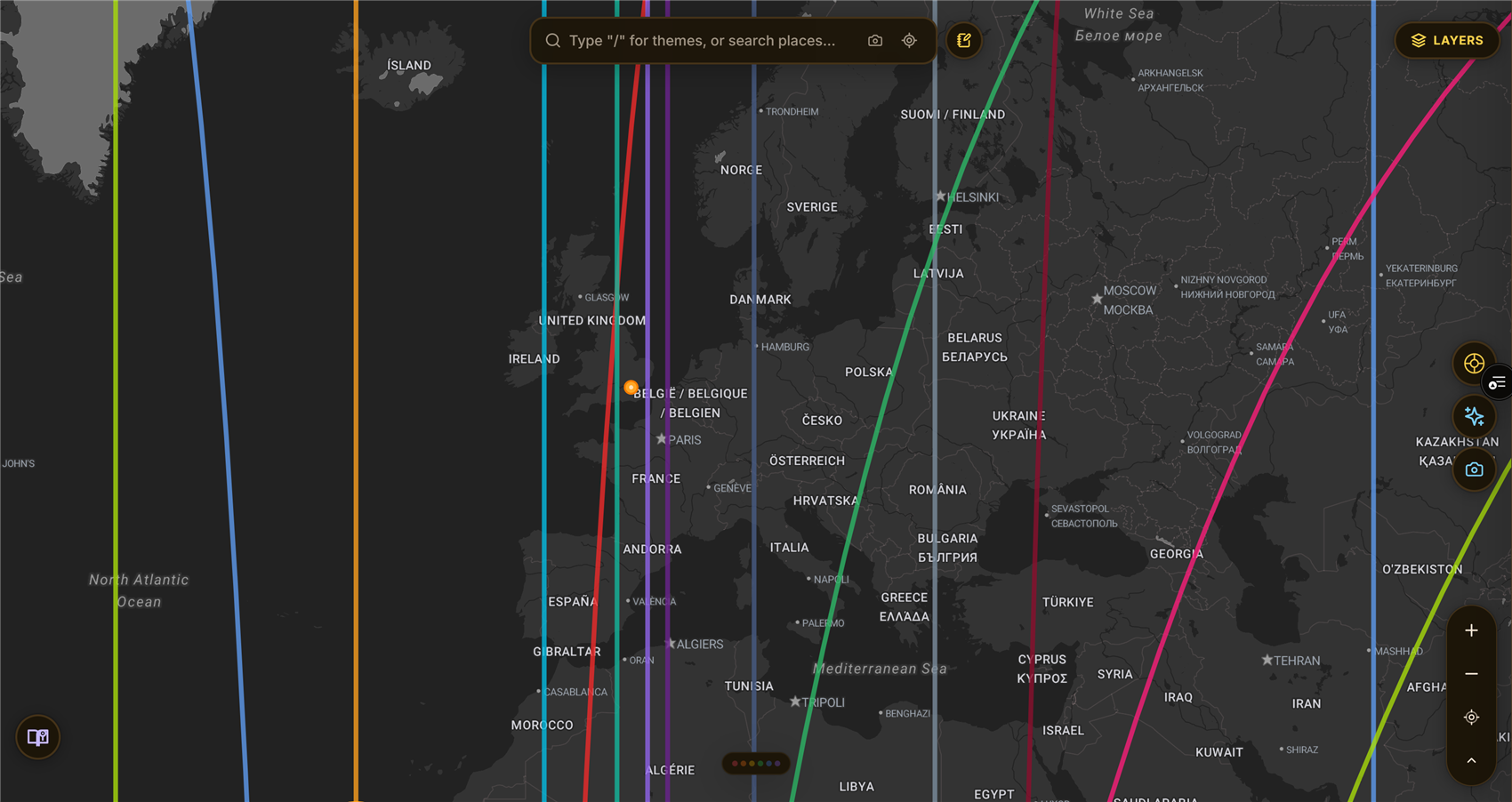Zoom in with the plus button
This screenshot has height=802, width=1512.
(1471, 630)
